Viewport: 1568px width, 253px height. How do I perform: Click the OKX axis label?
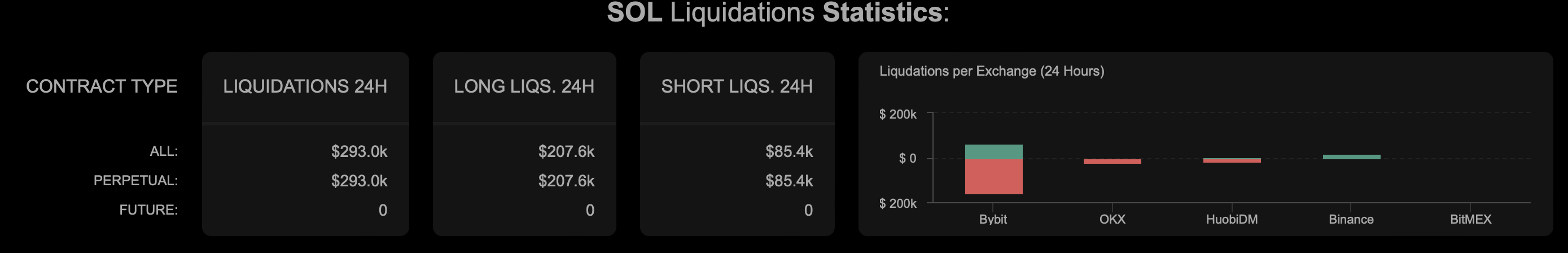(x=1112, y=220)
